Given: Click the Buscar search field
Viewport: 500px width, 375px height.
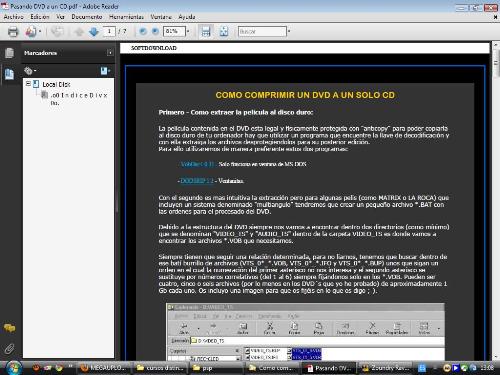Looking at the screenshot, I should pos(262,31).
